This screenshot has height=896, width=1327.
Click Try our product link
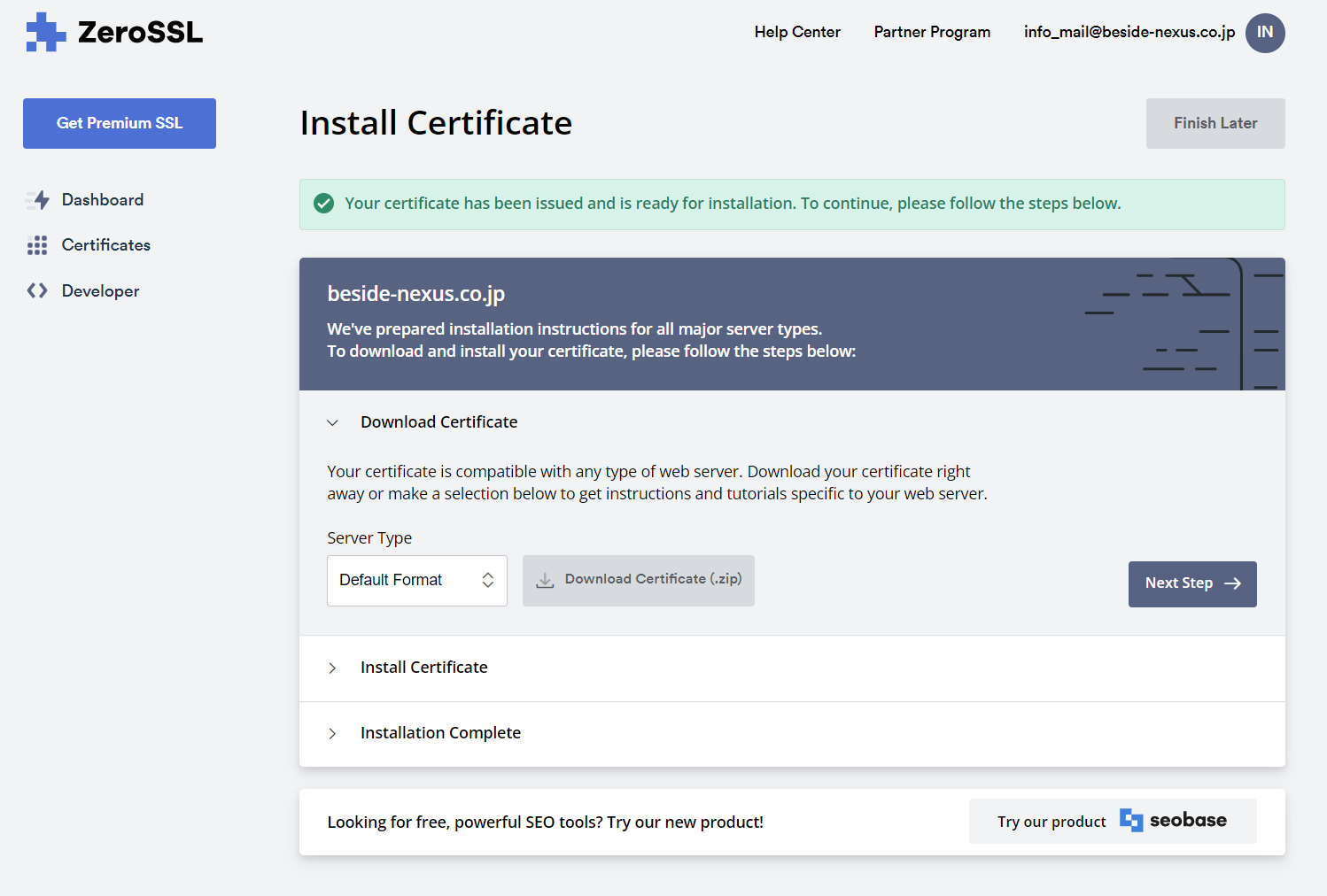click(1052, 821)
